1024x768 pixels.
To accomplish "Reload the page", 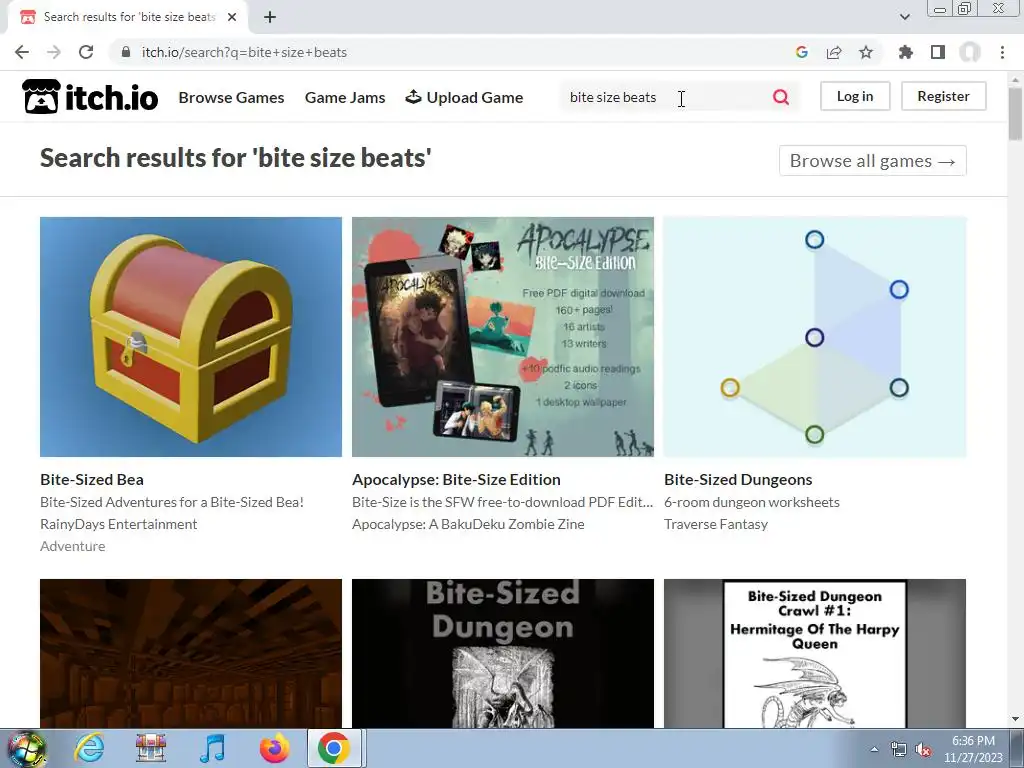I will [86, 52].
